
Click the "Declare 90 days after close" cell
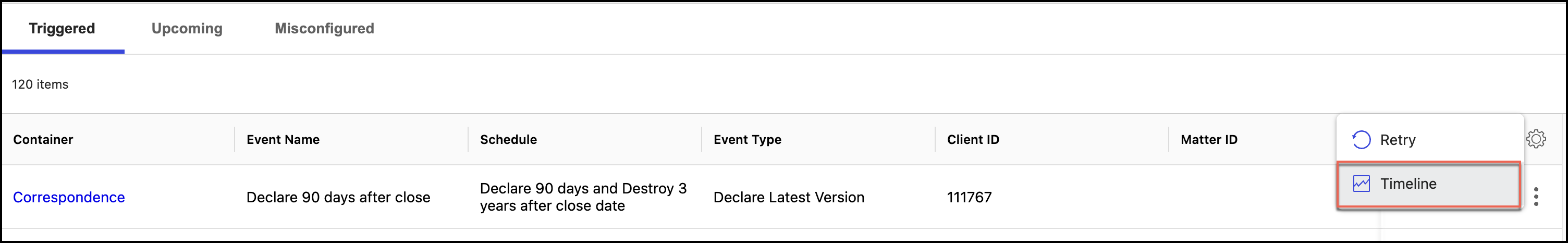click(x=338, y=197)
